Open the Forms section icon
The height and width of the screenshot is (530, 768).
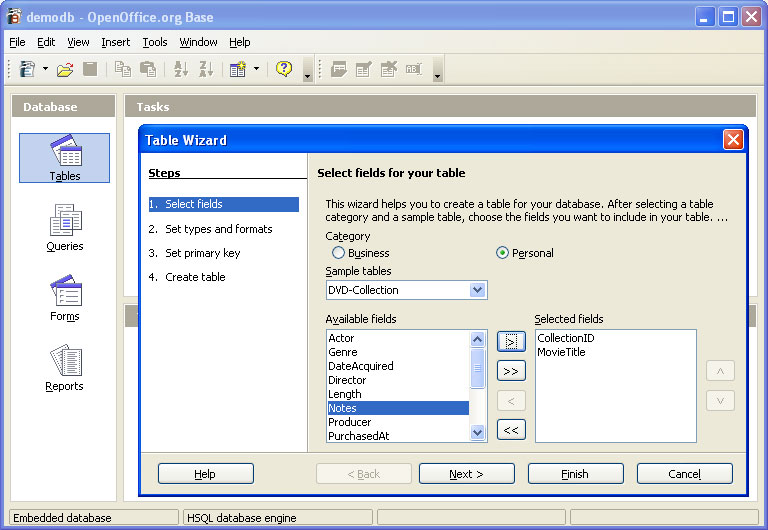(65, 296)
